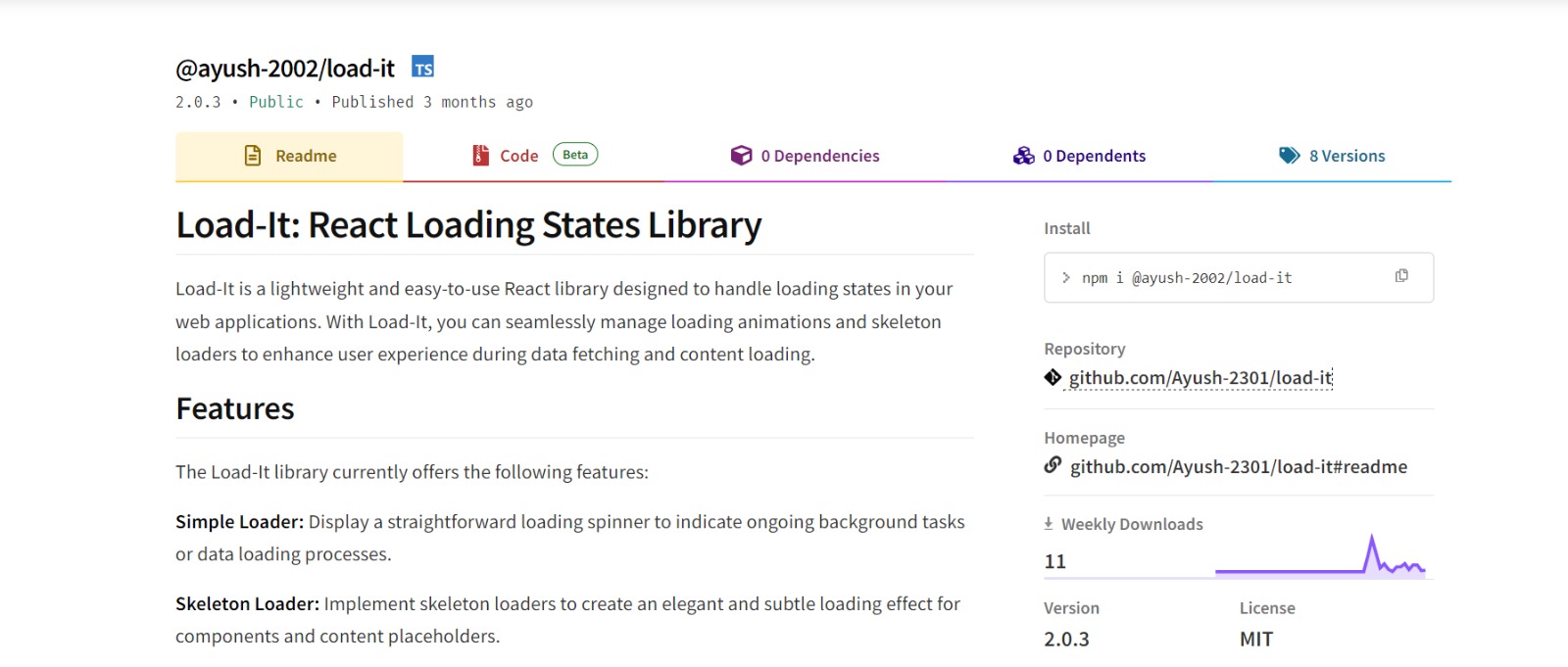This screenshot has height=667, width=1568.
Task: Open the github.com/Ayush-2301/load-it repository link
Action: click(1200, 378)
